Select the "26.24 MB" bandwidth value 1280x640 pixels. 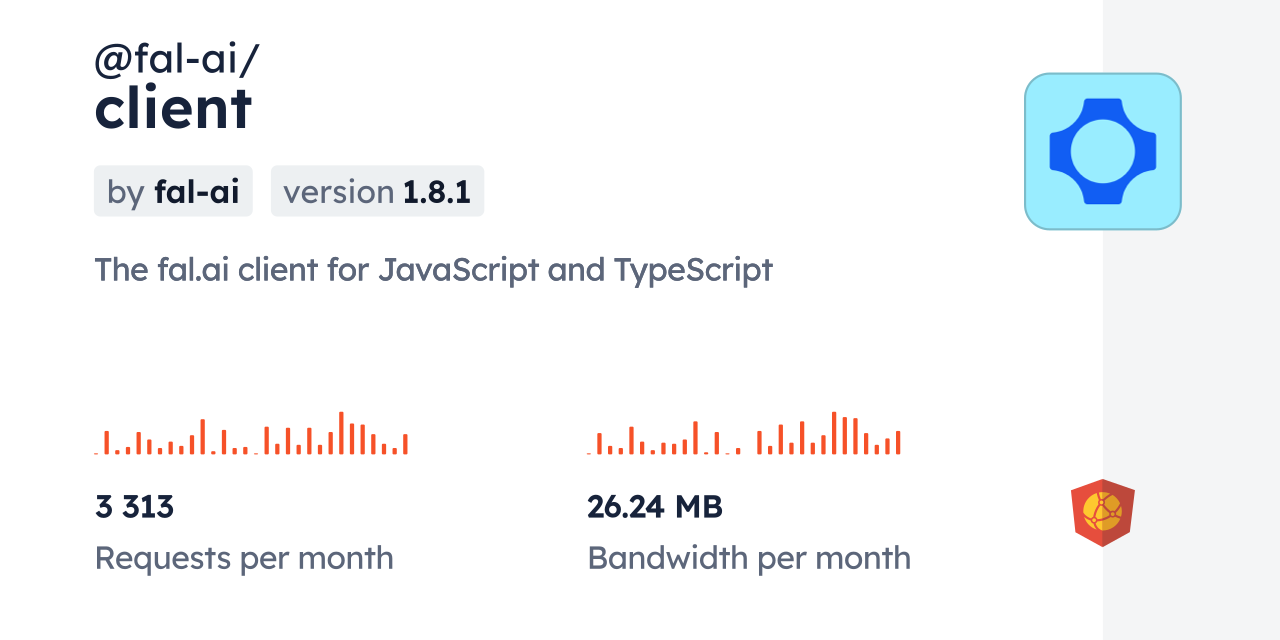click(x=655, y=507)
